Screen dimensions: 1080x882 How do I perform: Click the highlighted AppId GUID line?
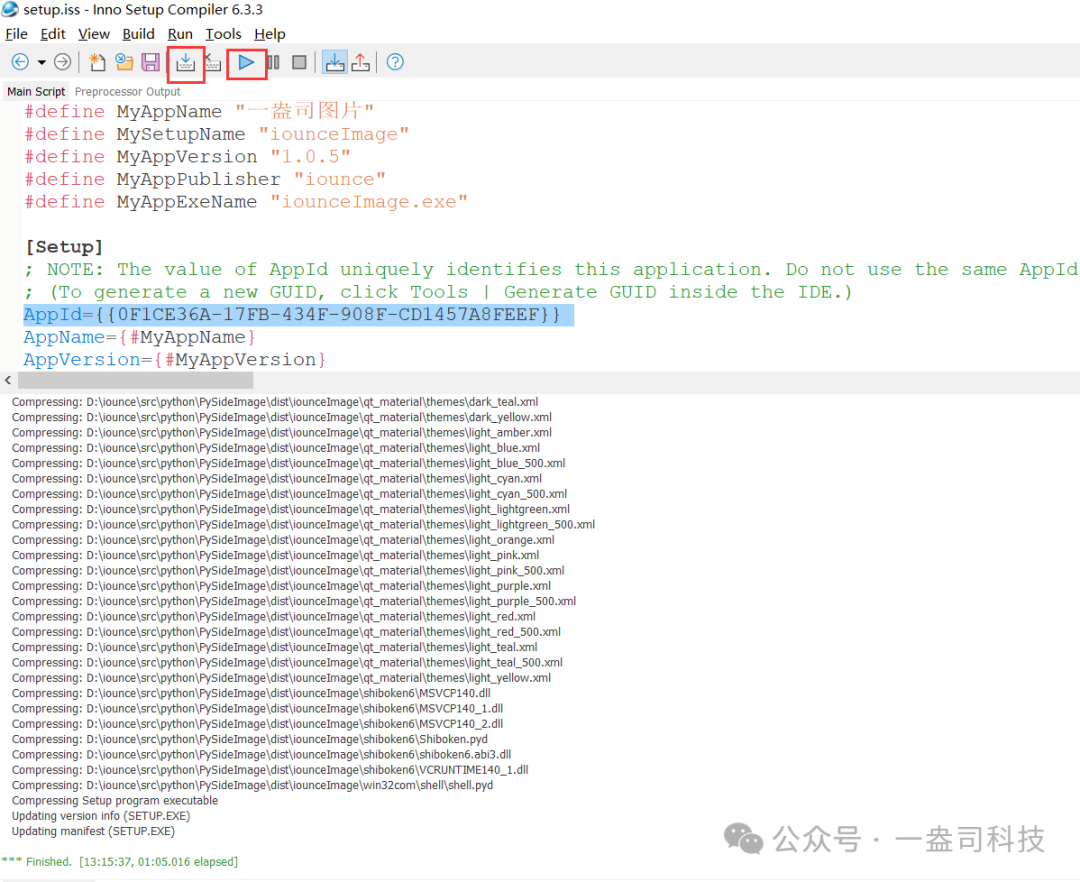[298, 315]
